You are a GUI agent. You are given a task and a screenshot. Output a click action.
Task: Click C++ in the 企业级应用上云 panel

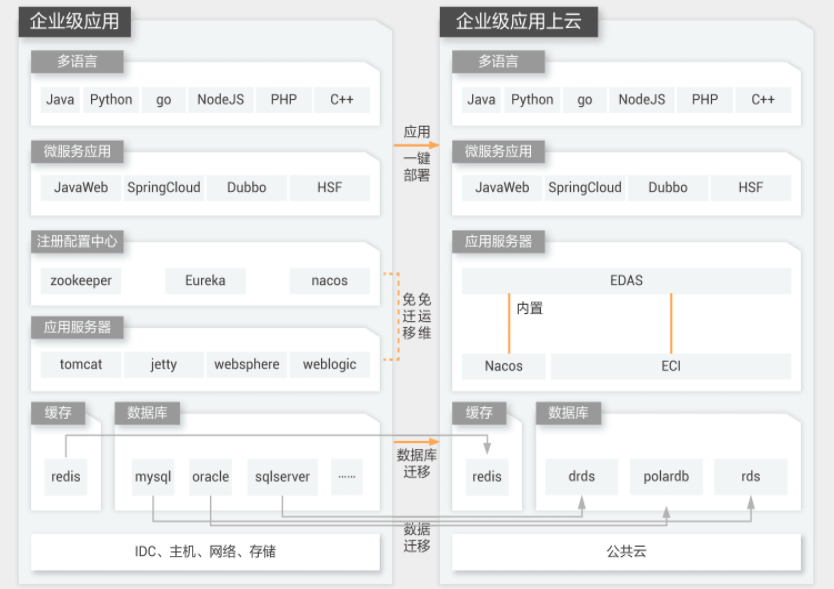tap(763, 99)
